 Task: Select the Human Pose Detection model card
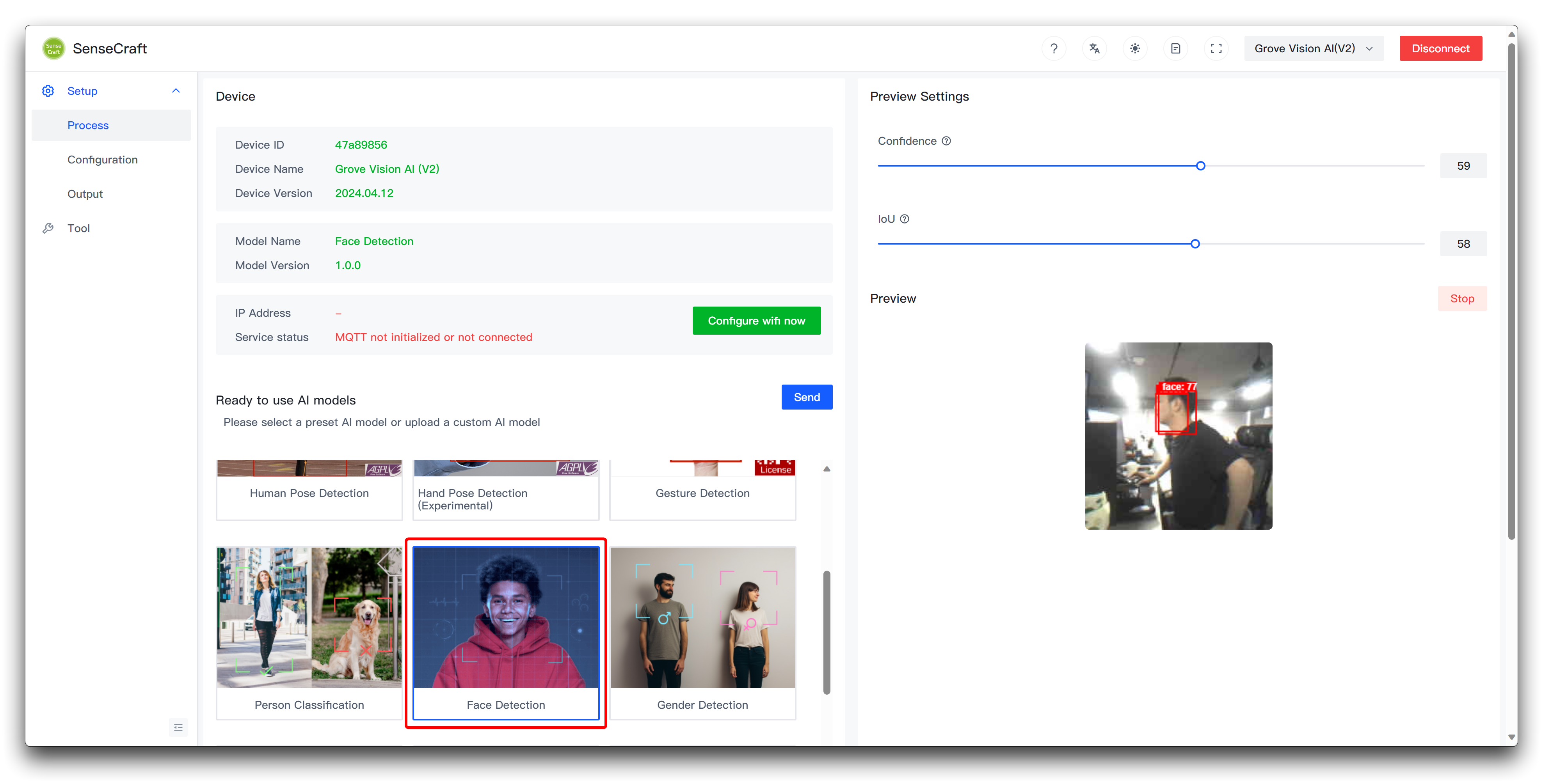point(309,490)
